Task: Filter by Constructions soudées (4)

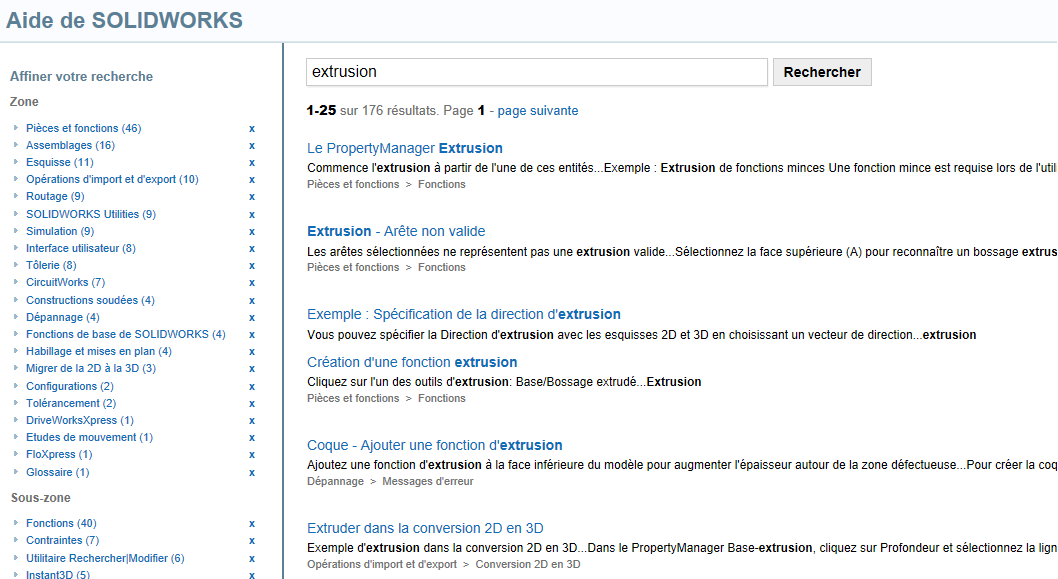Action: (90, 300)
